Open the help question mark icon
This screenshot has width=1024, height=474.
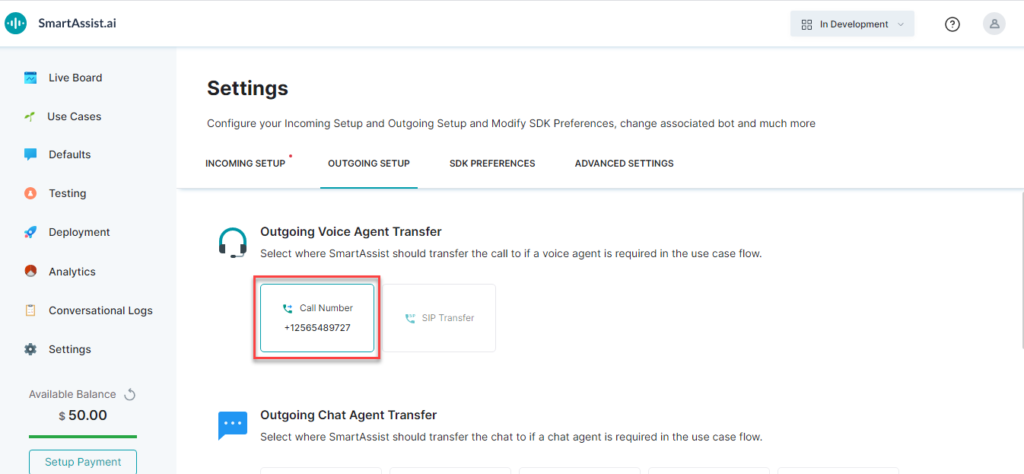point(952,24)
